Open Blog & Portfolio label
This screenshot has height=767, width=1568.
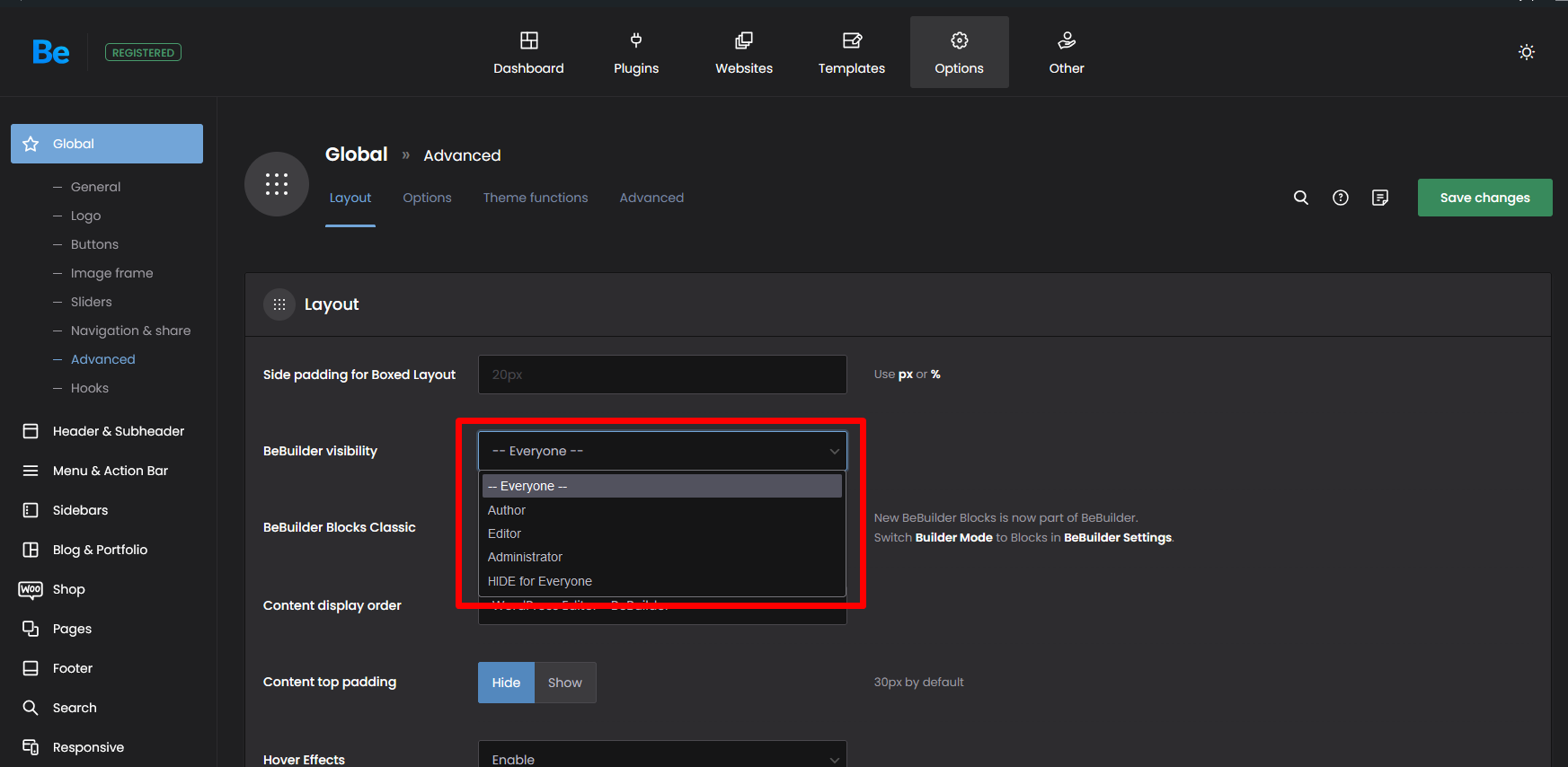100,550
